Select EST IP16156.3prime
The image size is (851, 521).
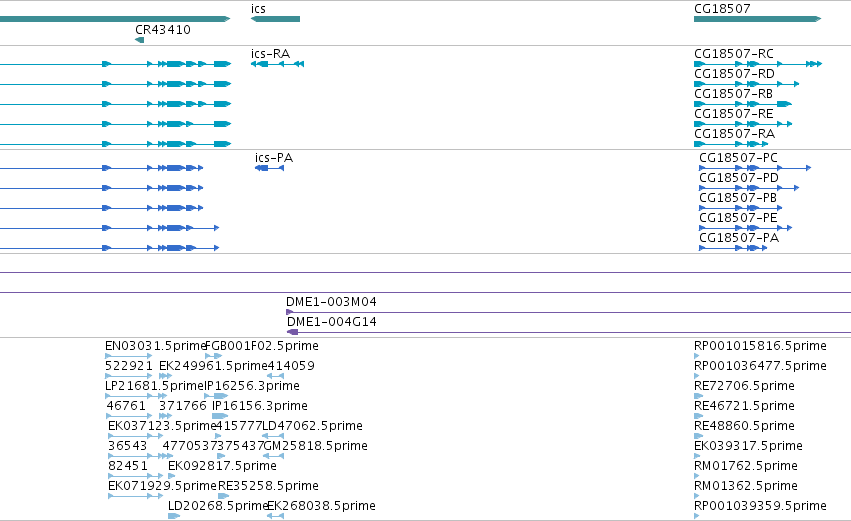coord(220,416)
